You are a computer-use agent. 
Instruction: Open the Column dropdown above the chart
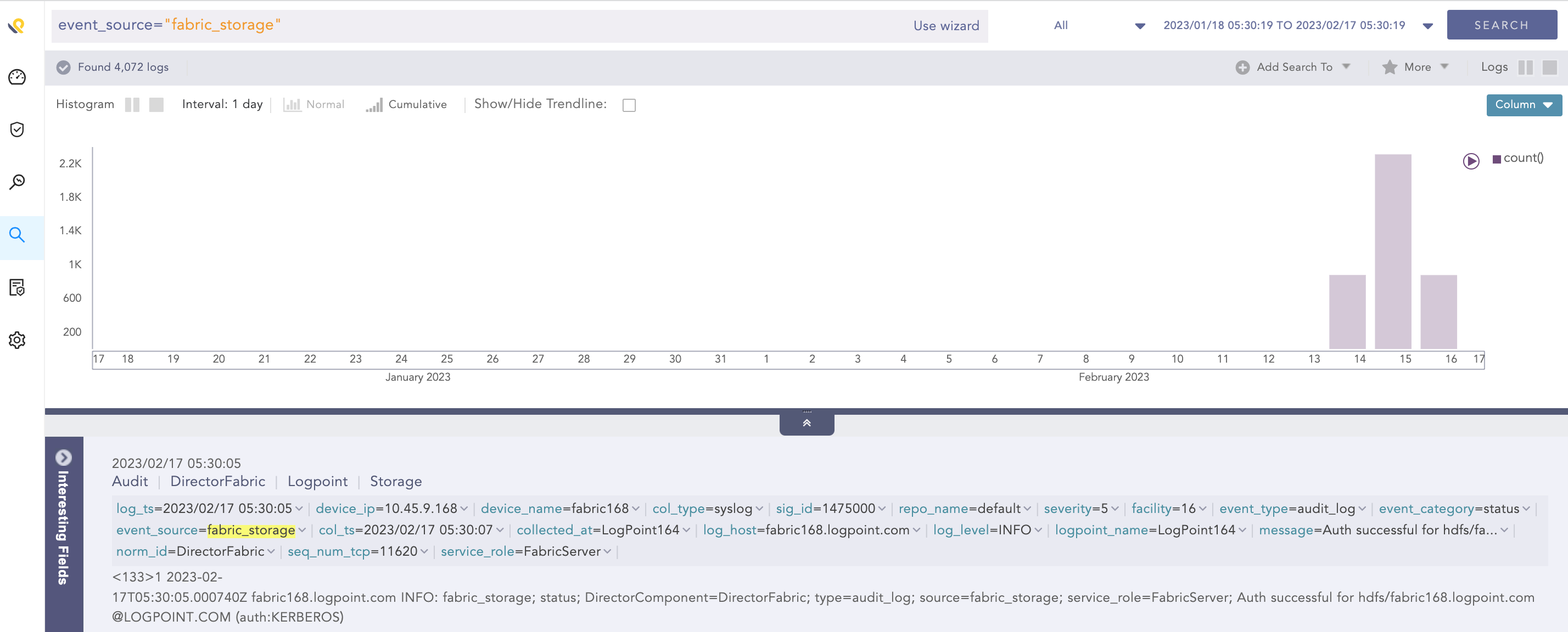point(1524,105)
